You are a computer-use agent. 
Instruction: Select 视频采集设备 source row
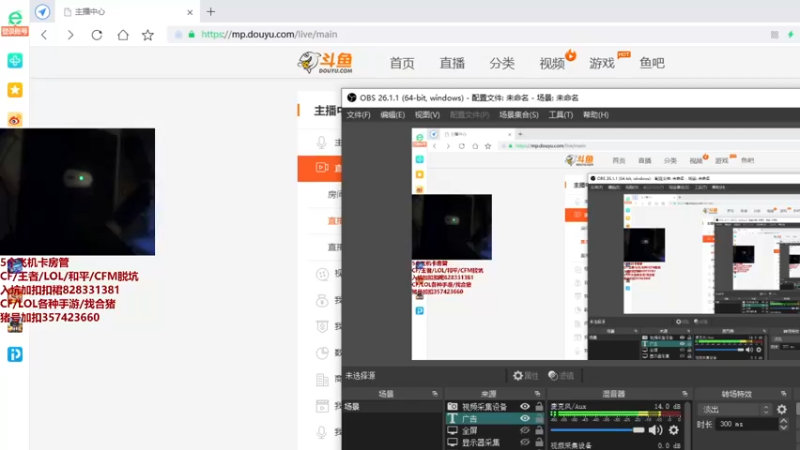tap(495, 407)
